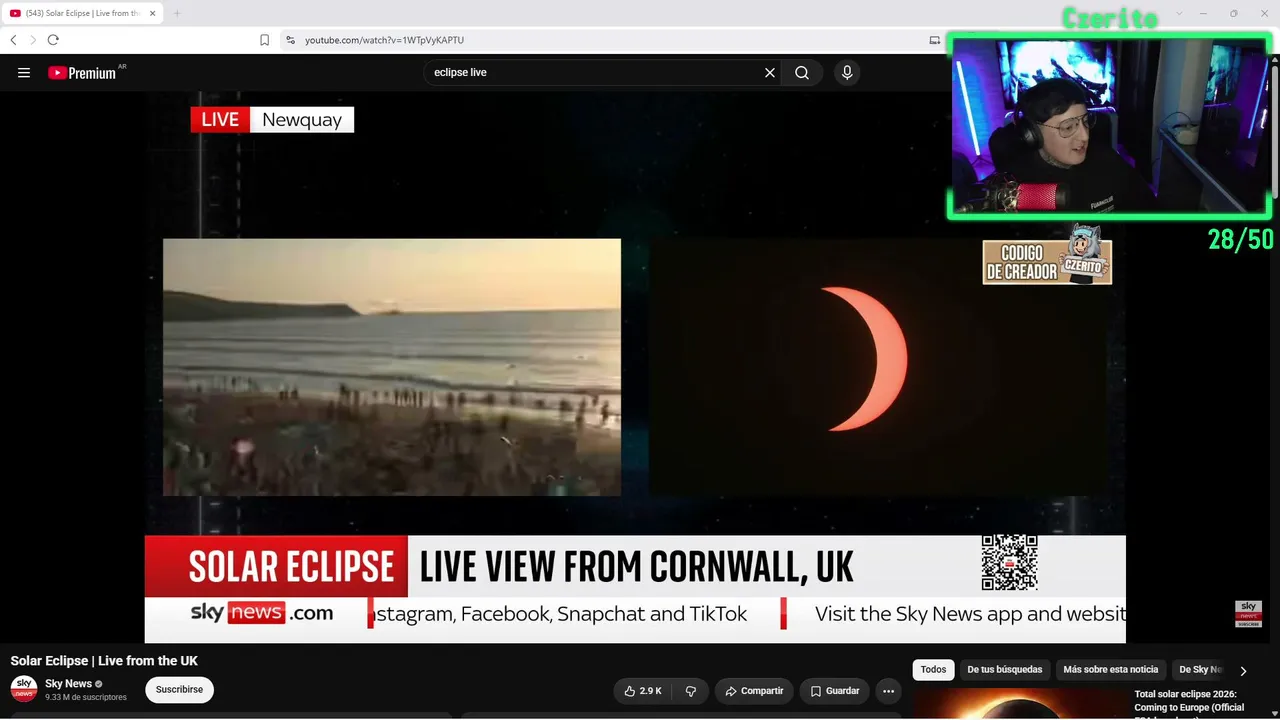Go forward in browser history
The width and height of the screenshot is (1280, 720).
(33, 40)
